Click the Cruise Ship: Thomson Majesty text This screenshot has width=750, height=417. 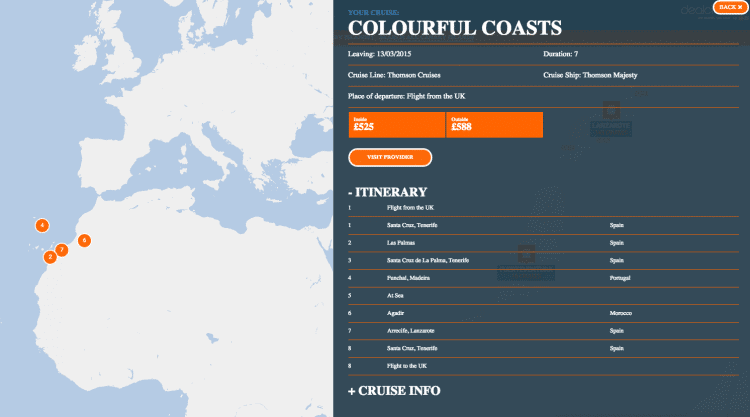590,75
